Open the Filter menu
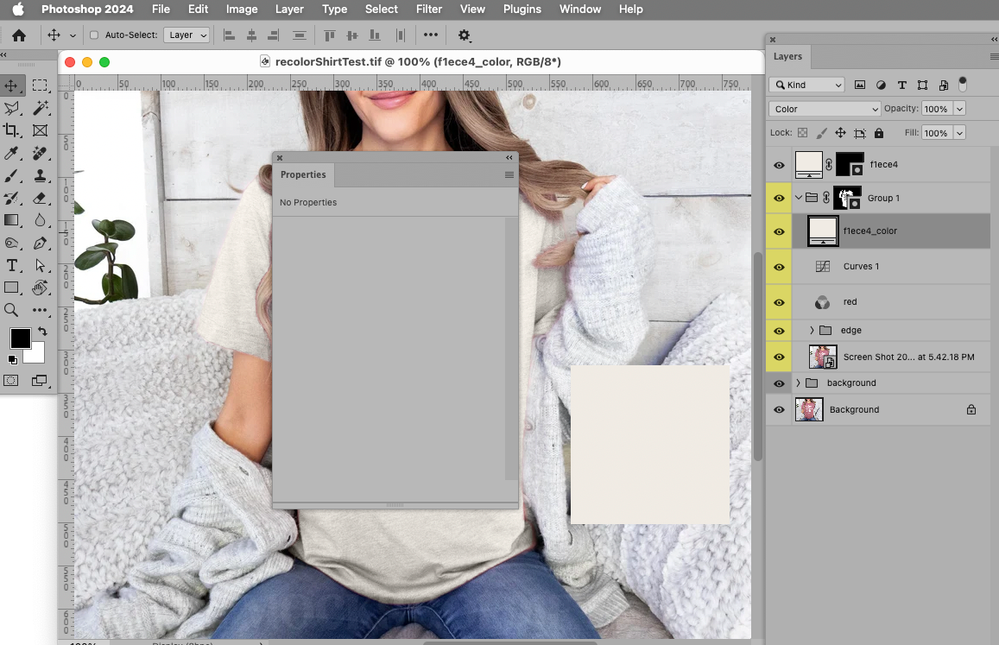999x645 pixels. pos(429,9)
